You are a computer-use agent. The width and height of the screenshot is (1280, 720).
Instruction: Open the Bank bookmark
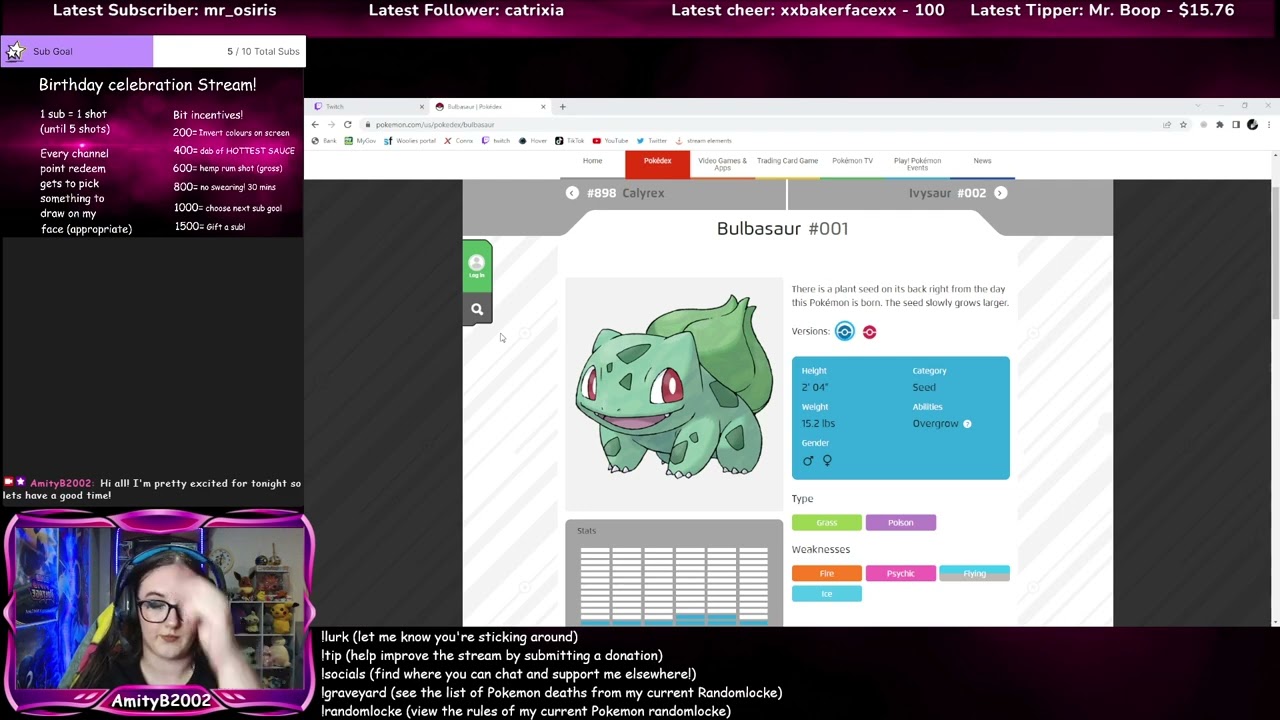324,141
